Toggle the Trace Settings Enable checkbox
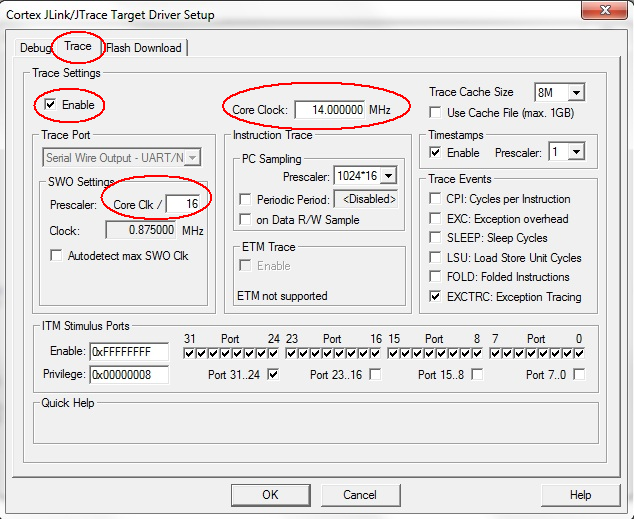The width and height of the screenshot is (634, 519). click(x=51, y=104)
